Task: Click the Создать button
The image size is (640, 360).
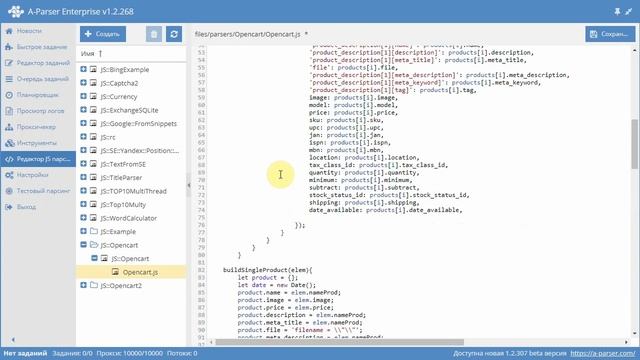Action: [x=103, y=34]
